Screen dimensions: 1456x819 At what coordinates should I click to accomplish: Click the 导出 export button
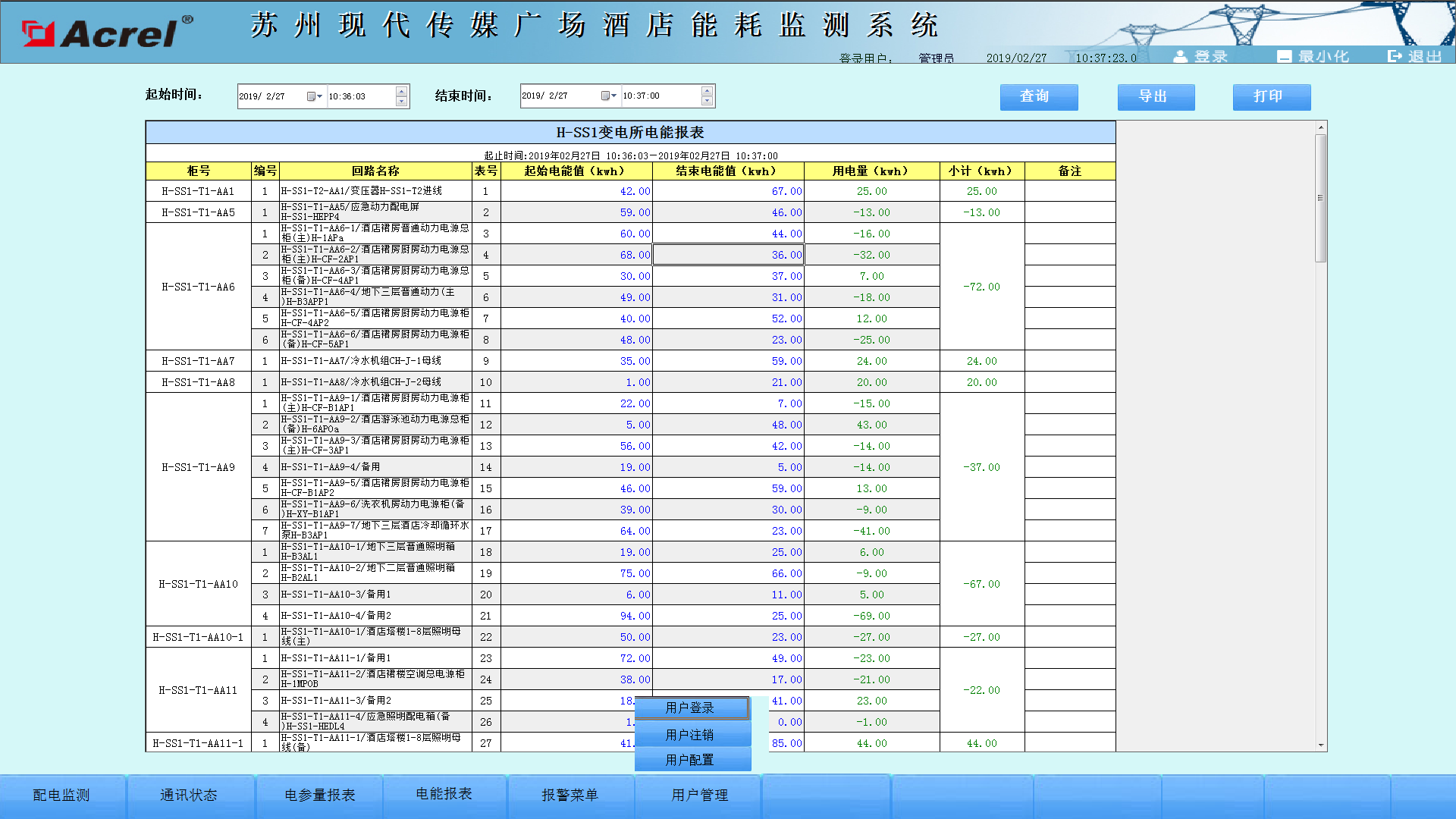1156,97
